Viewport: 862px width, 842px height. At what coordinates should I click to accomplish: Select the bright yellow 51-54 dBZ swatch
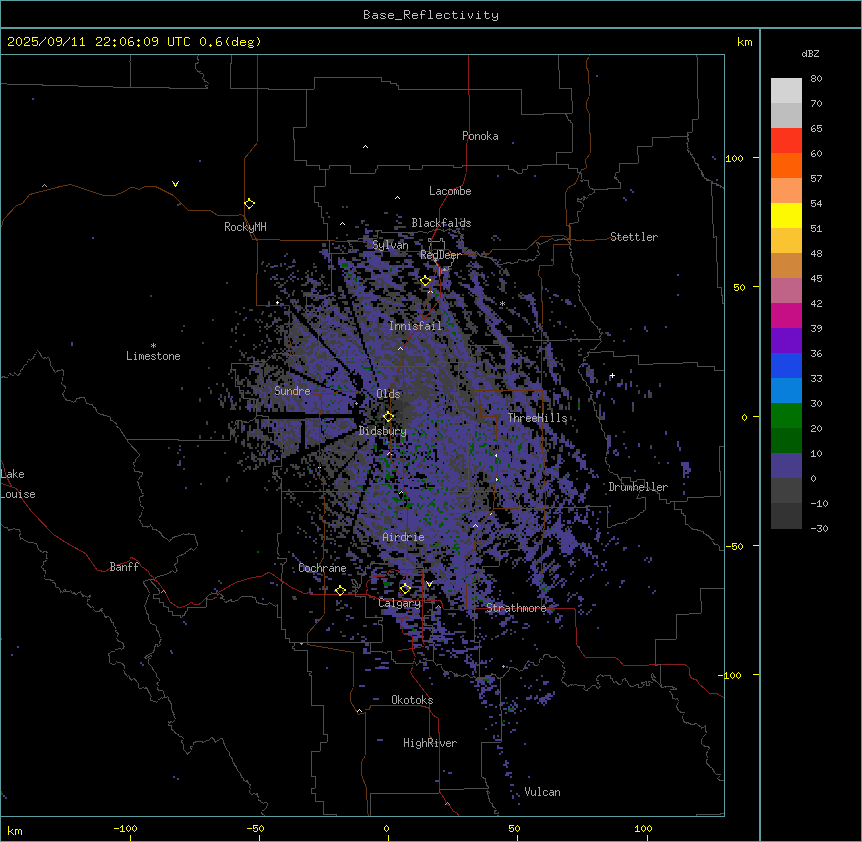pos(786,215)
